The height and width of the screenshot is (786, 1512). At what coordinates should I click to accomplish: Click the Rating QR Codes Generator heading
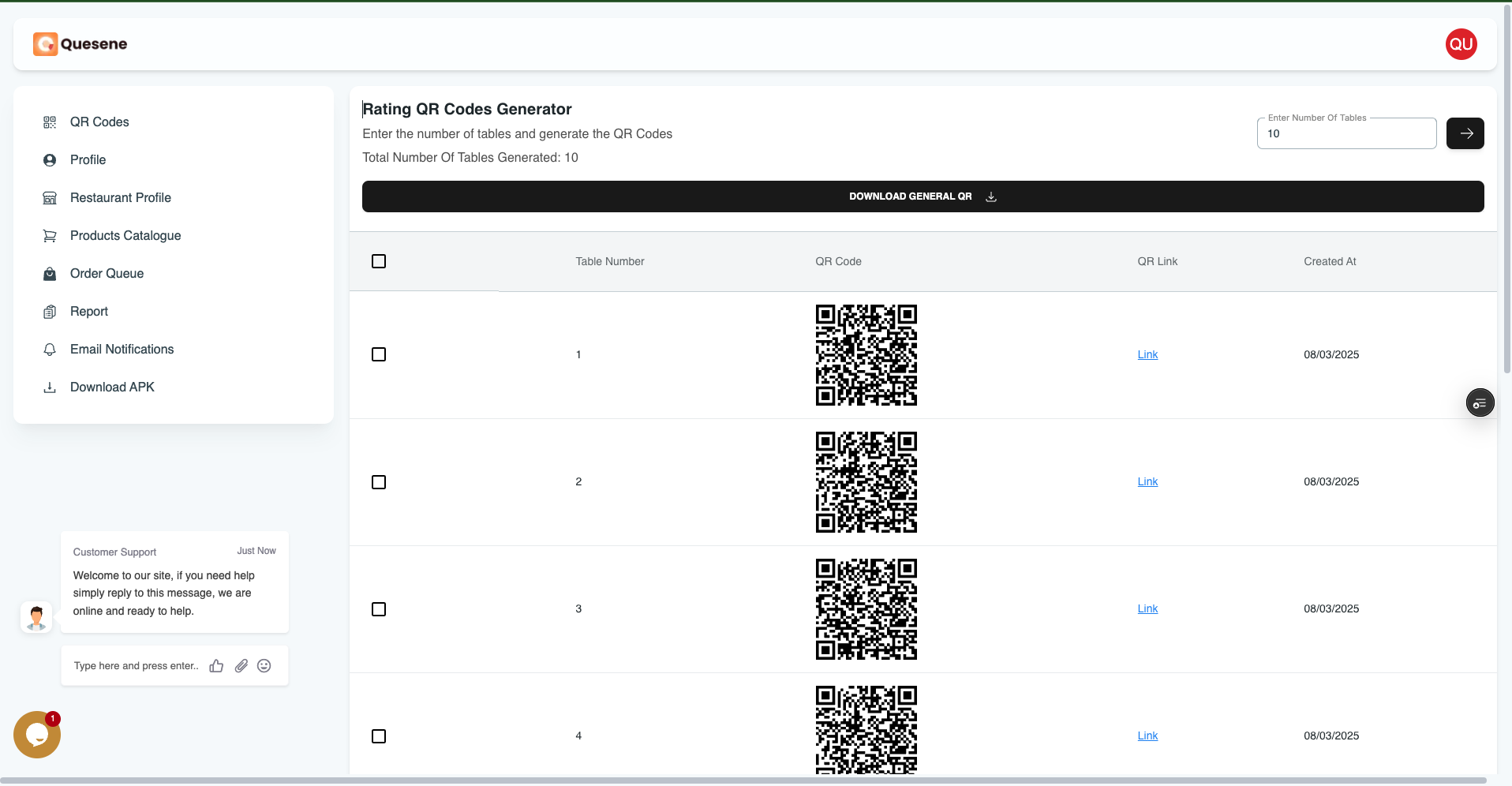point(467,110)
